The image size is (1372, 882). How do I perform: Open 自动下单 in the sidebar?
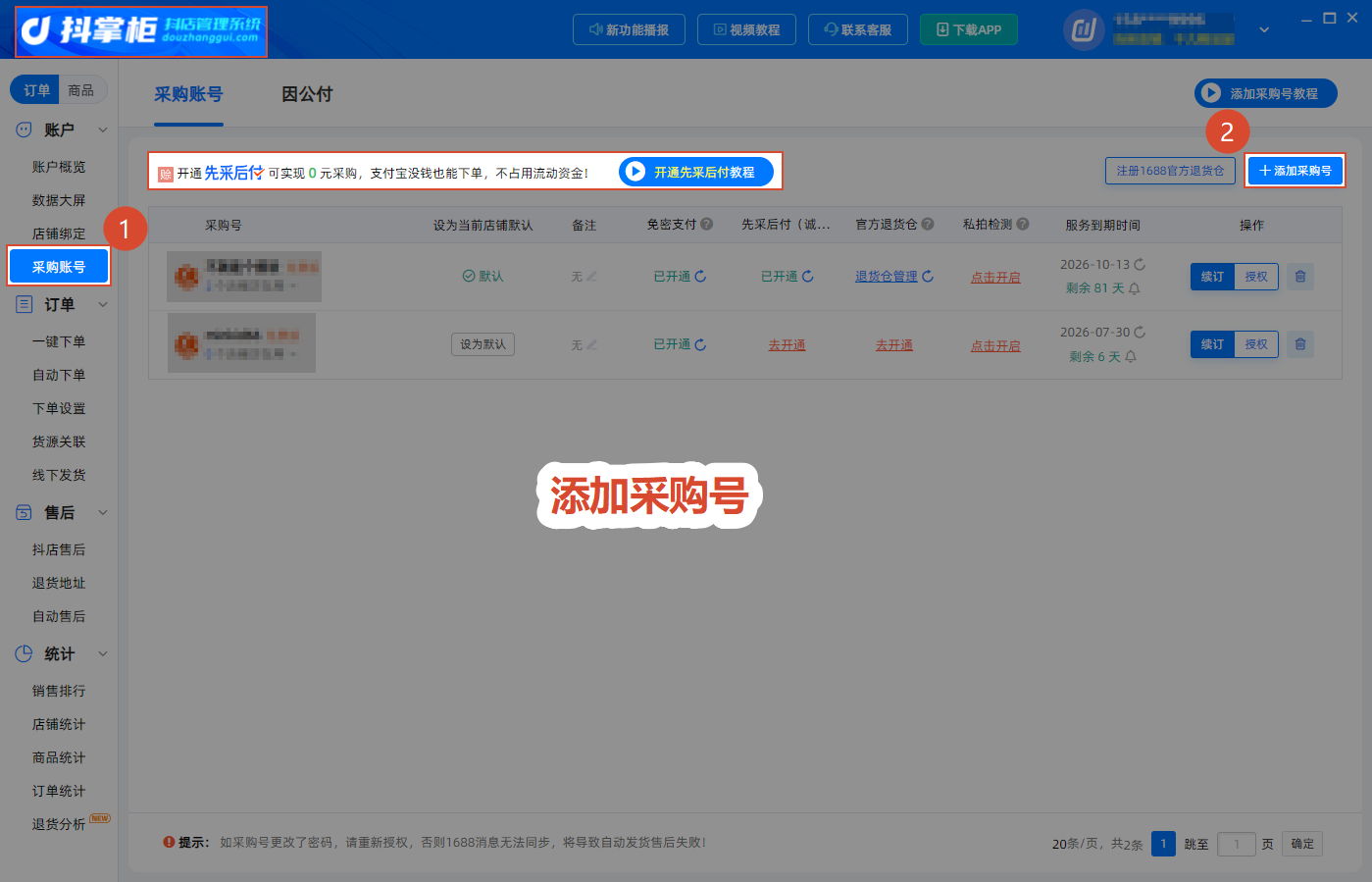(x=59, y=375)
